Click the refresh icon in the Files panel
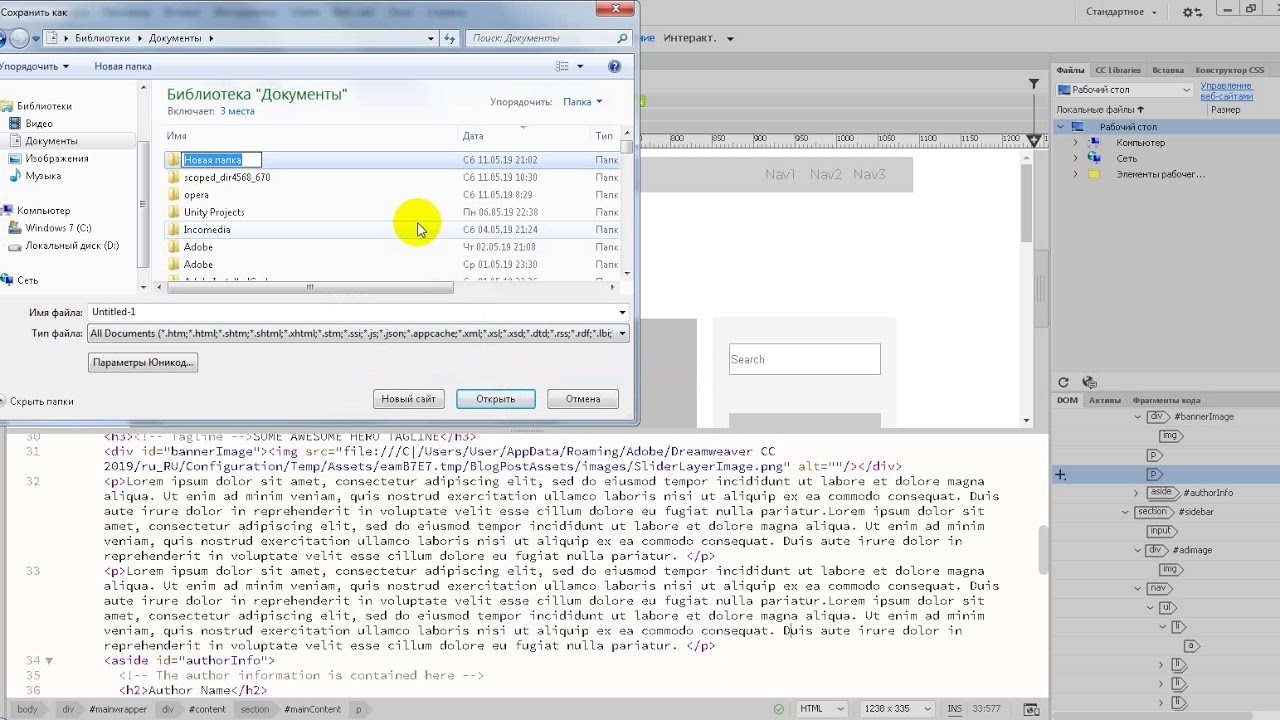The width and height of the screenshot is (1280, 720). (1063, 382)
